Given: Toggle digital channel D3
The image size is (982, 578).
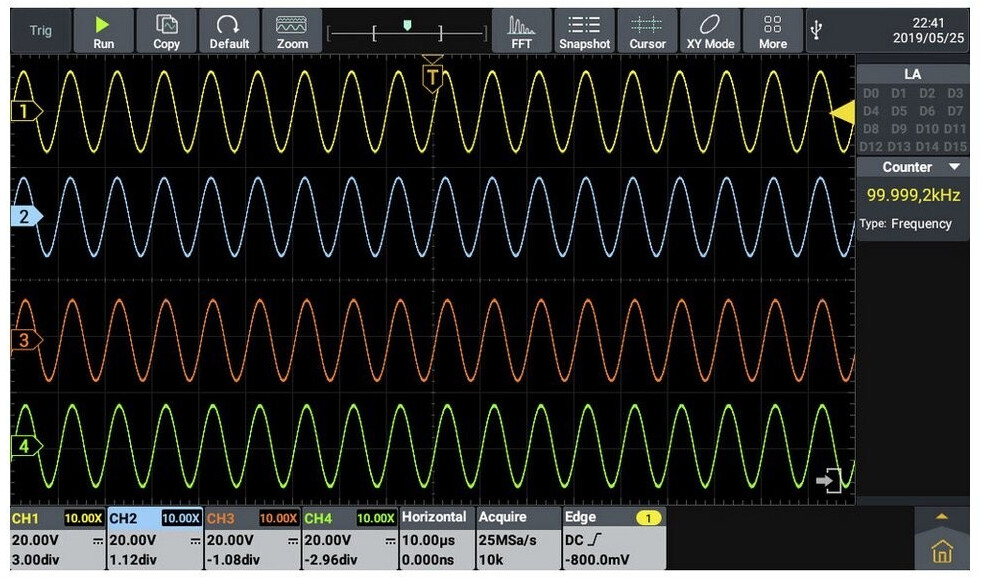Looking at the screenshot, I should pyautogui.click(x=954, y=93).
